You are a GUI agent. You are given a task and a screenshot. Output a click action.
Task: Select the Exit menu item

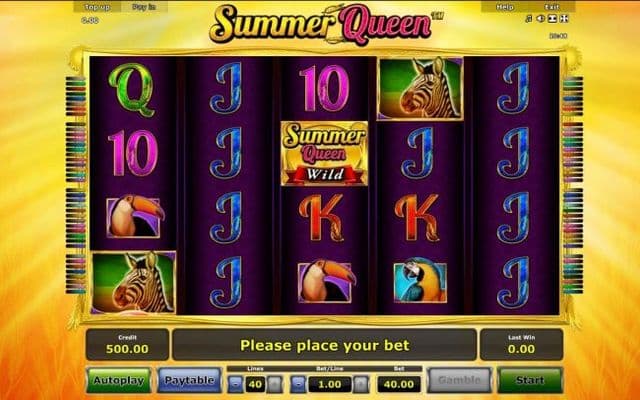[552, 7]
